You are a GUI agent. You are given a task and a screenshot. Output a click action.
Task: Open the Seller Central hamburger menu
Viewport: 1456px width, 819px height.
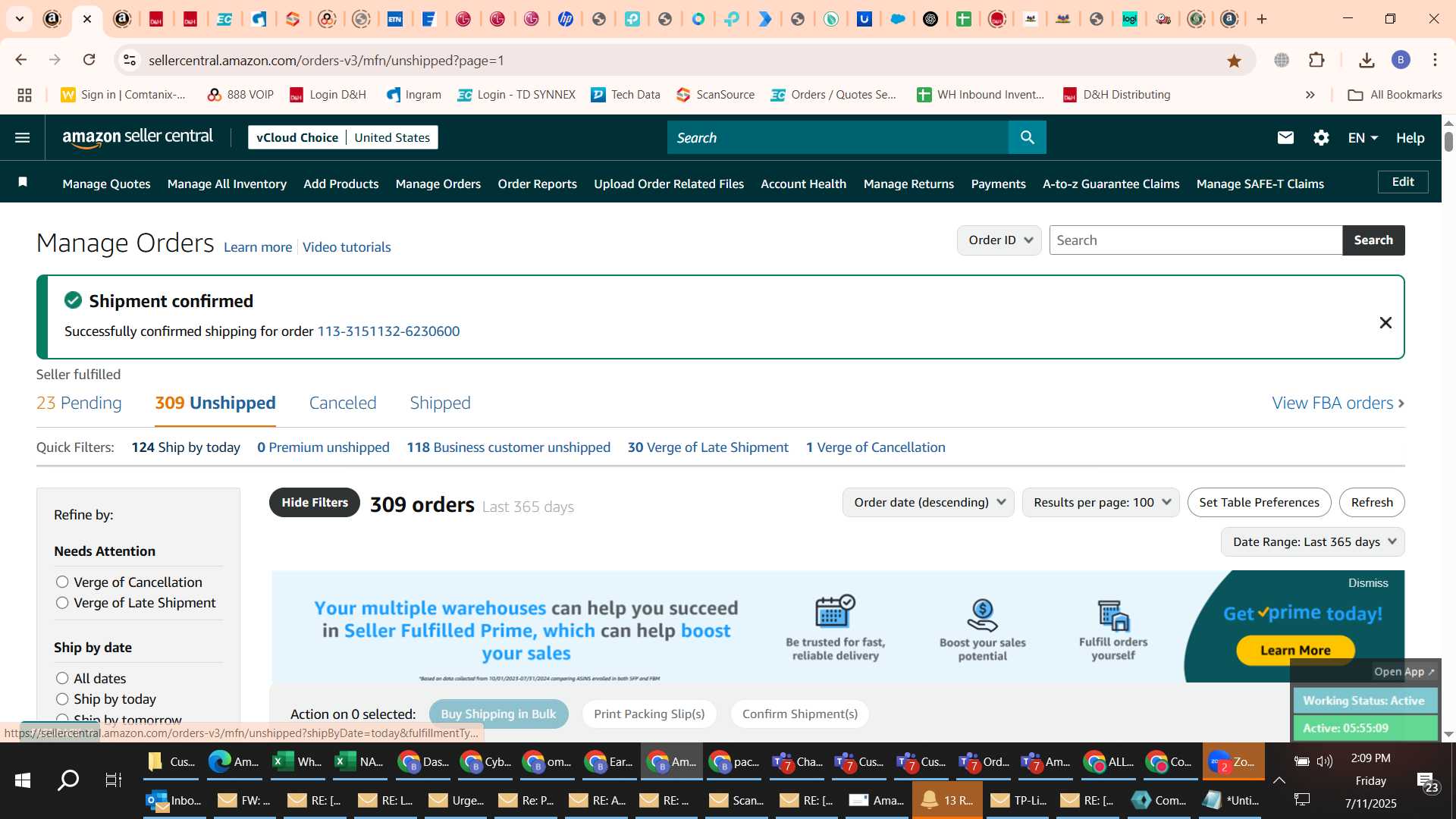[x=23, y=137]
